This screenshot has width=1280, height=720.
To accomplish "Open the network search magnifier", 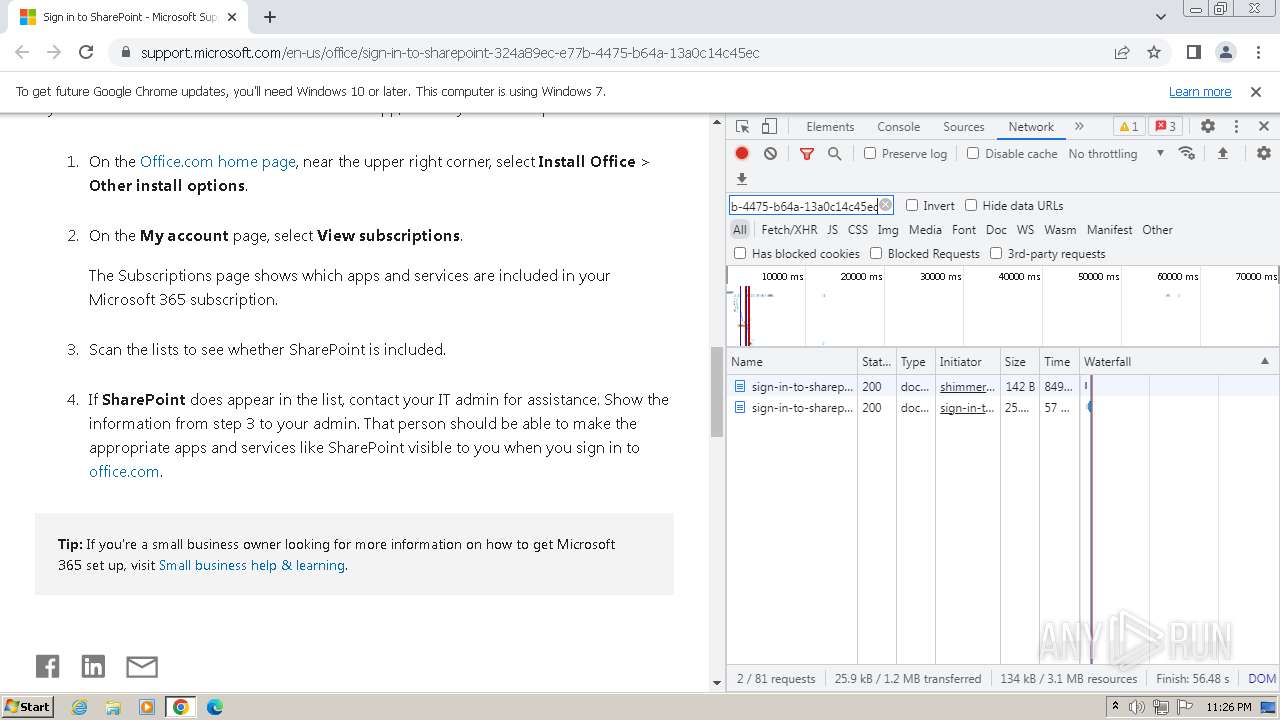I will pos(834,153).
